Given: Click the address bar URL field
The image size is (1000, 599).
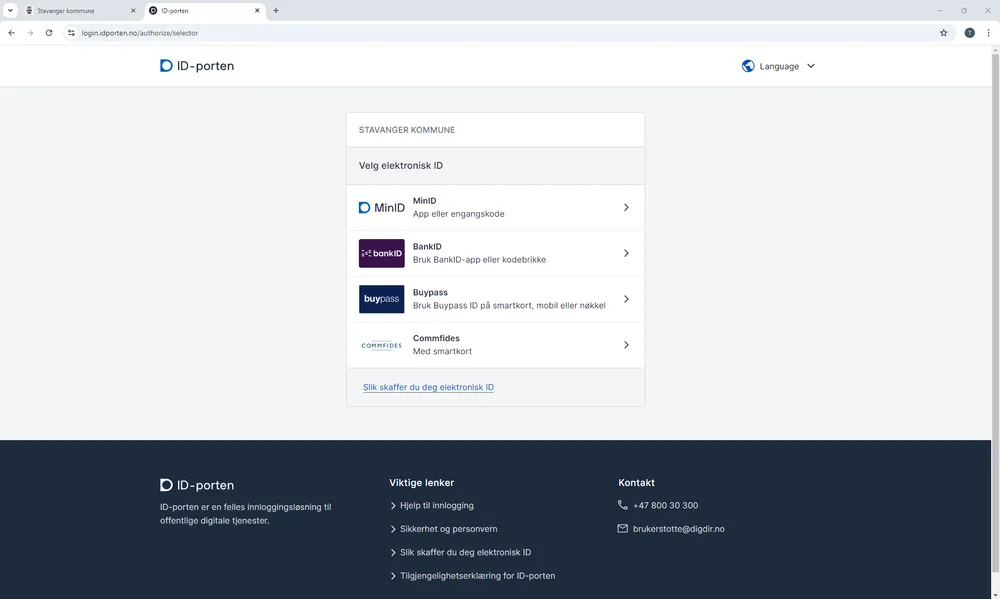Looking at the screenshot, I should (x=500, y=33).
